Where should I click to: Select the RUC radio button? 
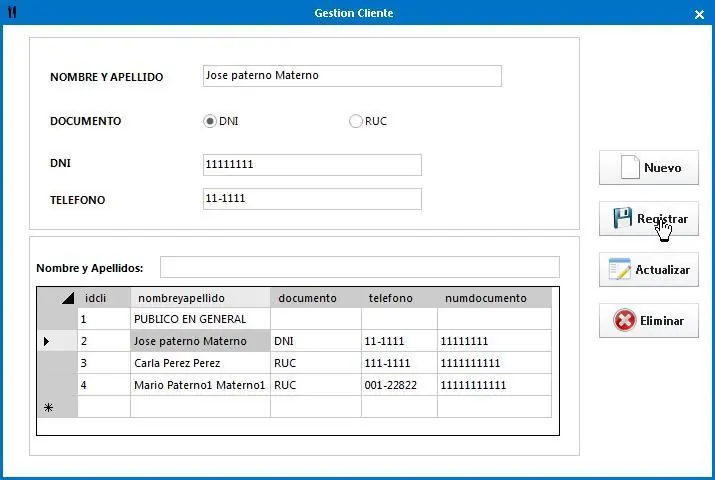pos(355,121)
